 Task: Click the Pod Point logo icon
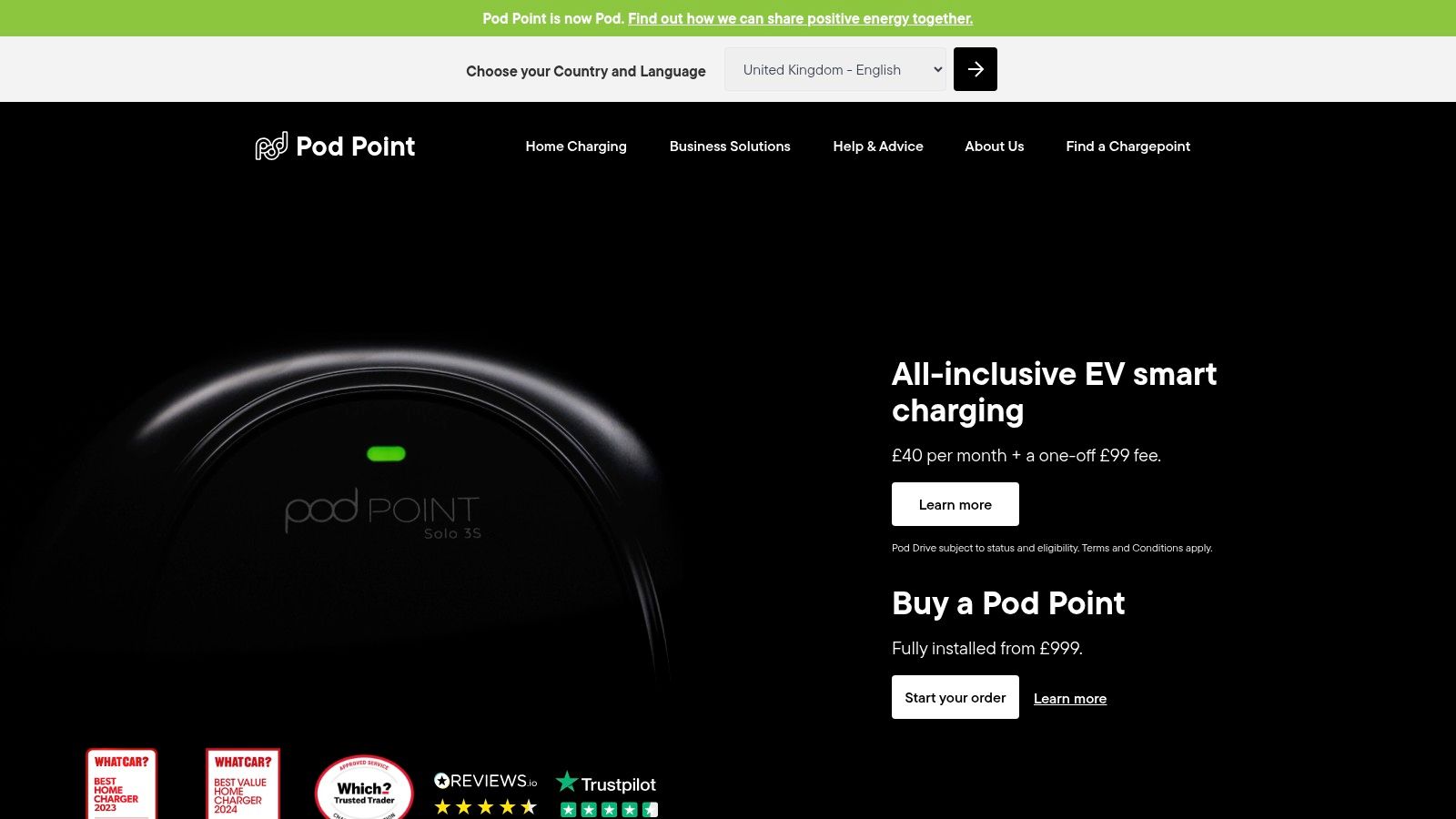pyautogui.click(x=271, y=146)
